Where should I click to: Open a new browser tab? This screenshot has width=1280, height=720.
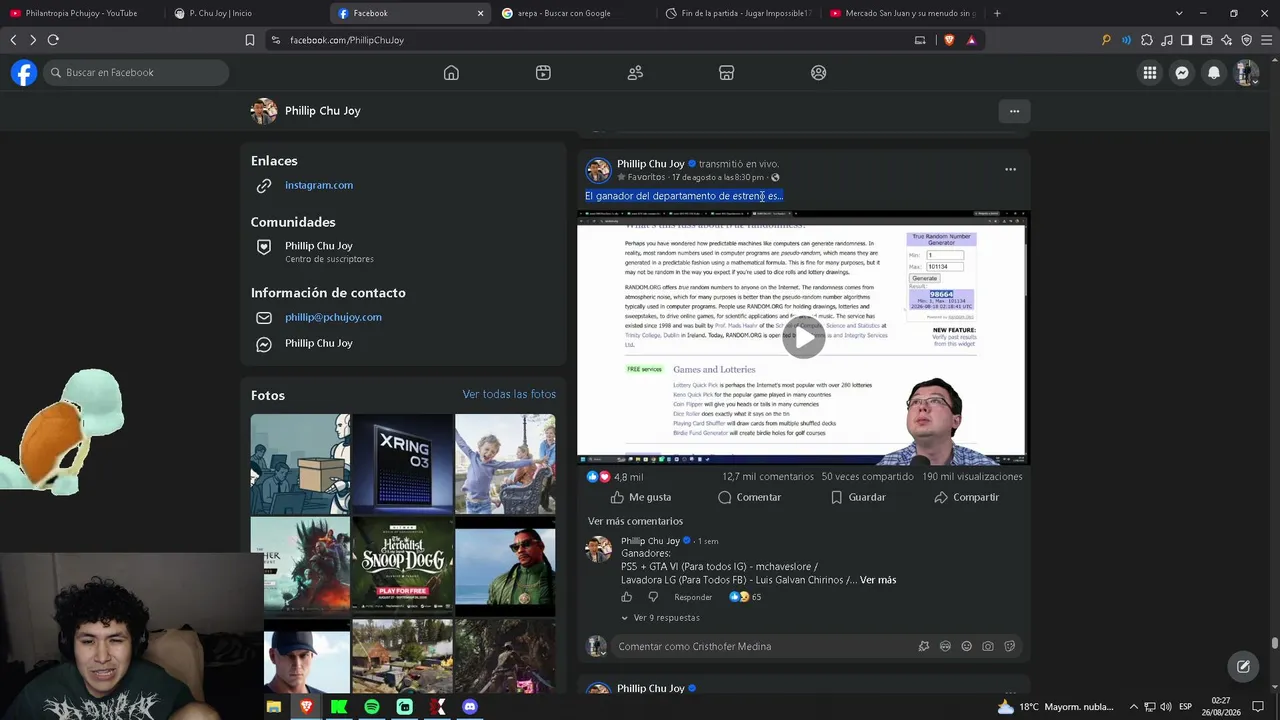coord(997,13)
